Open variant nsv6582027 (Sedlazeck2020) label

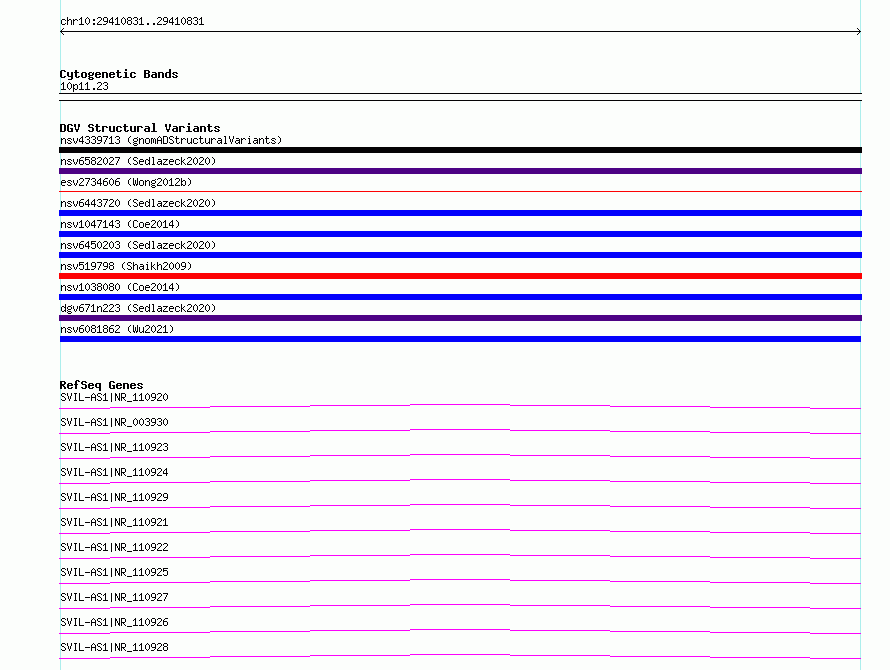[138, 161]
